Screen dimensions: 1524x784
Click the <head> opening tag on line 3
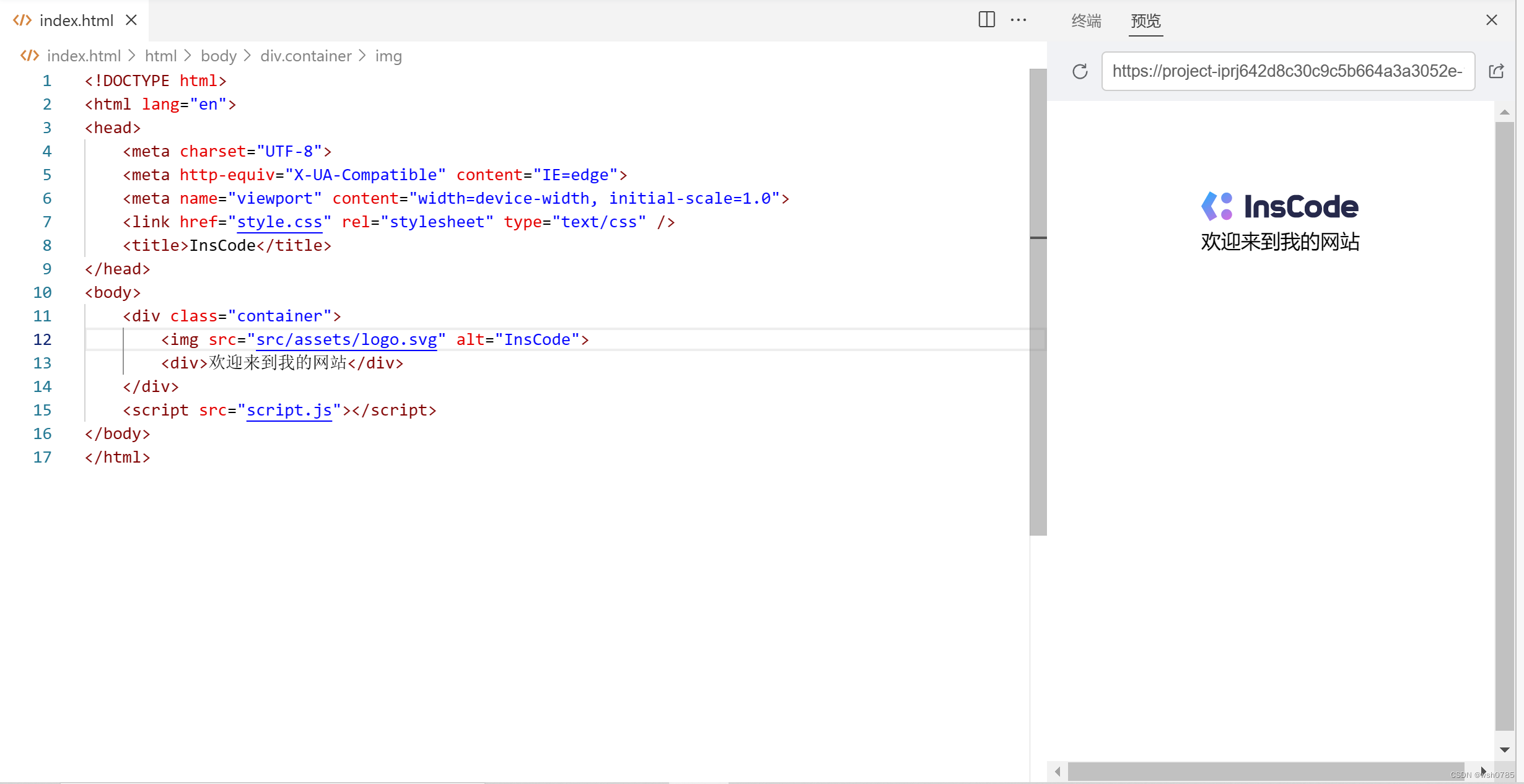(x=113, y=128)
